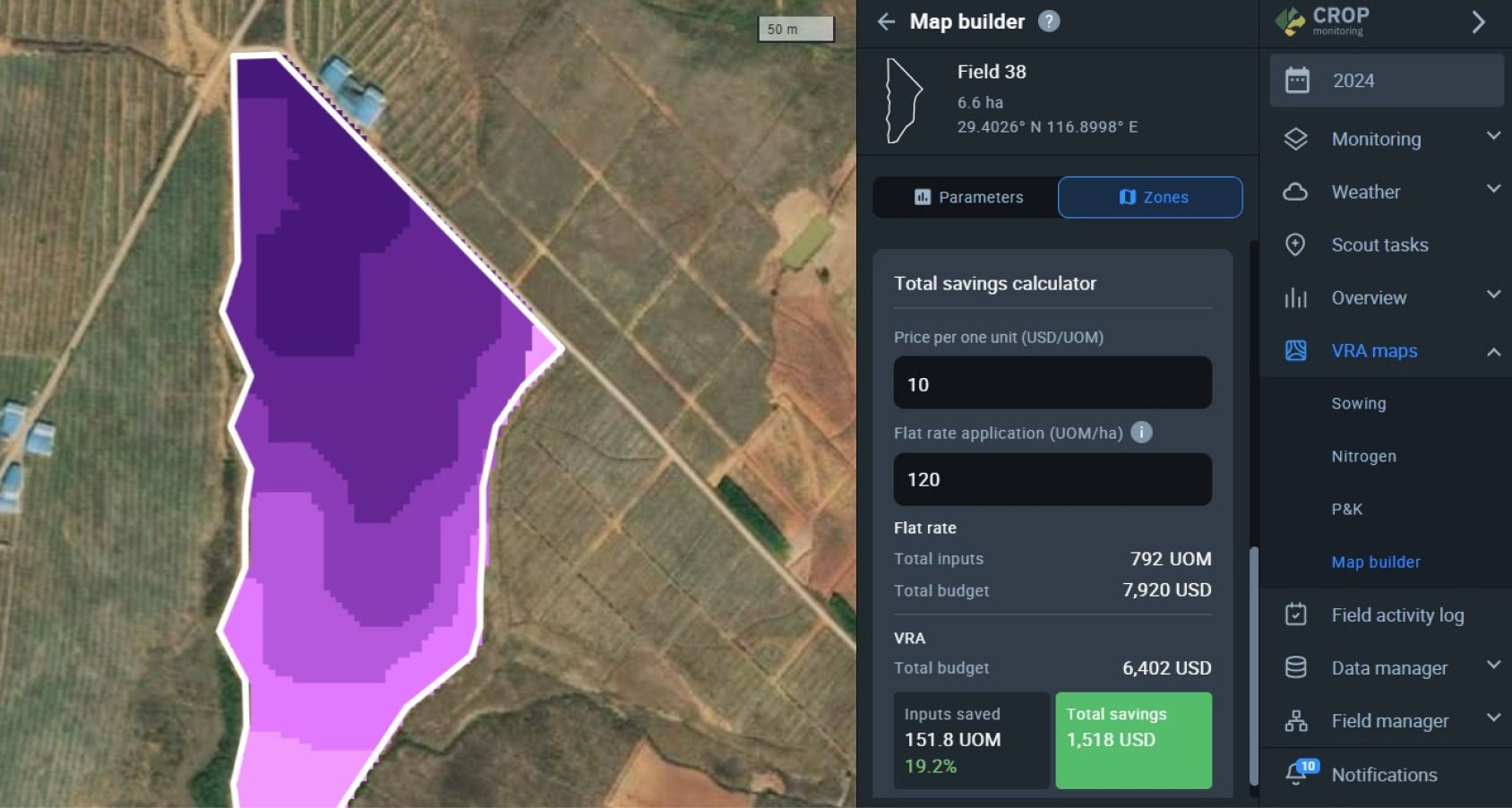Open Field activity log
Screen dimensions: 1512x808
[x=1397, y=615]
